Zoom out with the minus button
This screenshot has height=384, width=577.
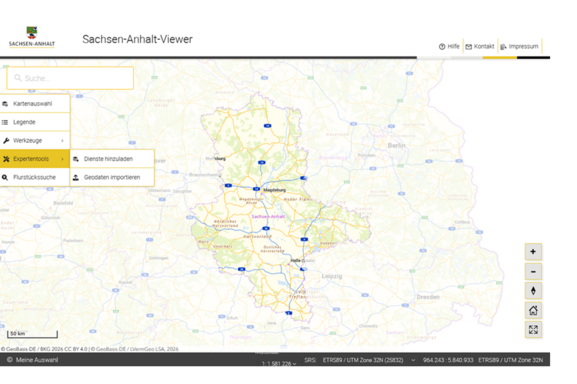(x=533, y=272)
